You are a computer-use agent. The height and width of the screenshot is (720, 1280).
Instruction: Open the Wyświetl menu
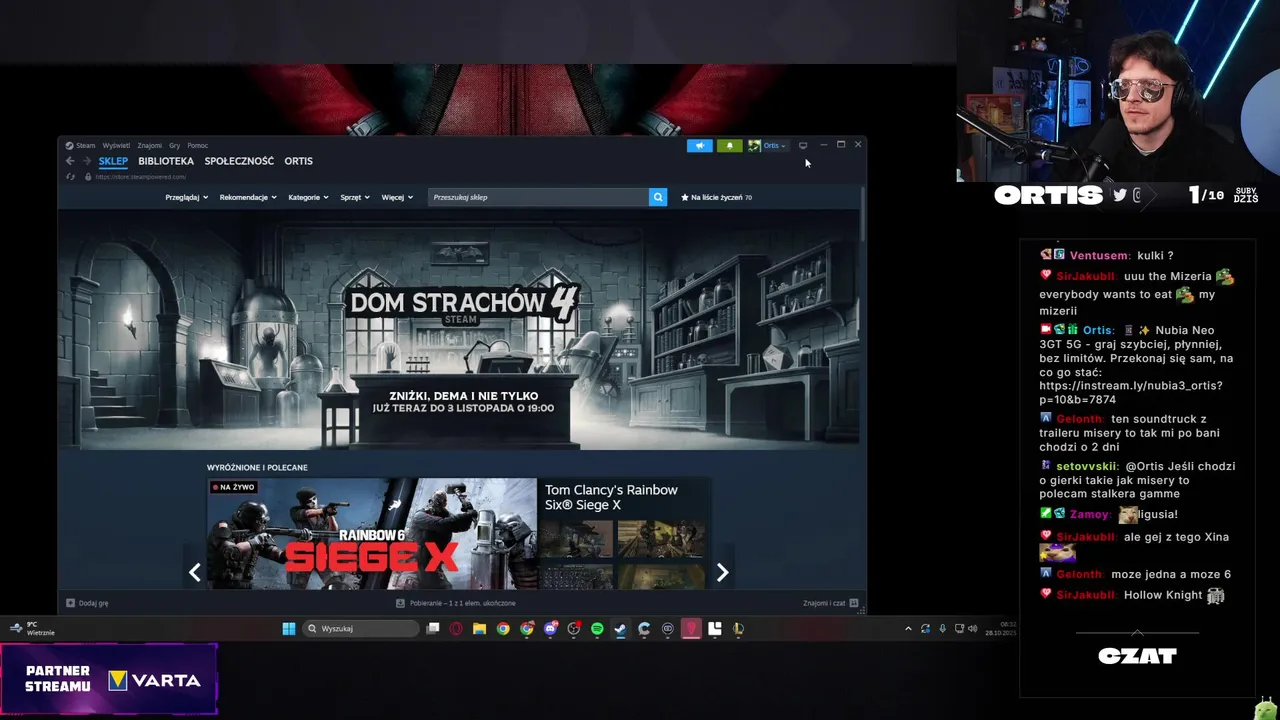116,145
